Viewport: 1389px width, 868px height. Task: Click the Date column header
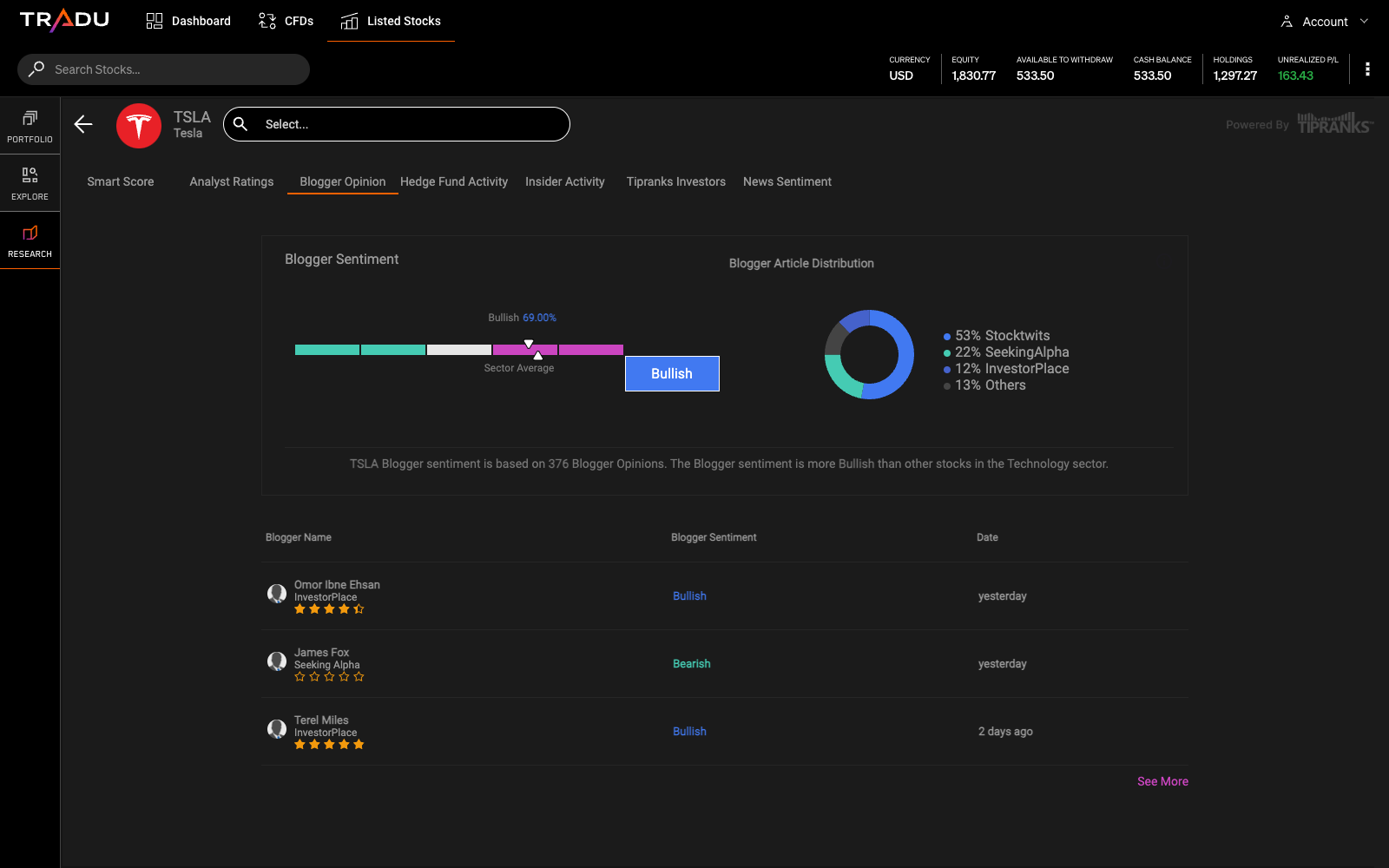pos(987,537)
